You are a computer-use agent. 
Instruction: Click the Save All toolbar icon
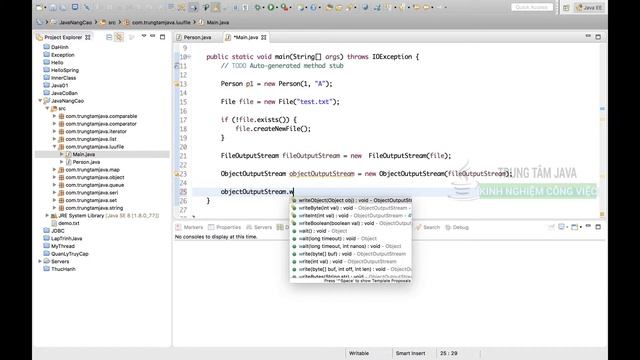click(x=63, y=7)
